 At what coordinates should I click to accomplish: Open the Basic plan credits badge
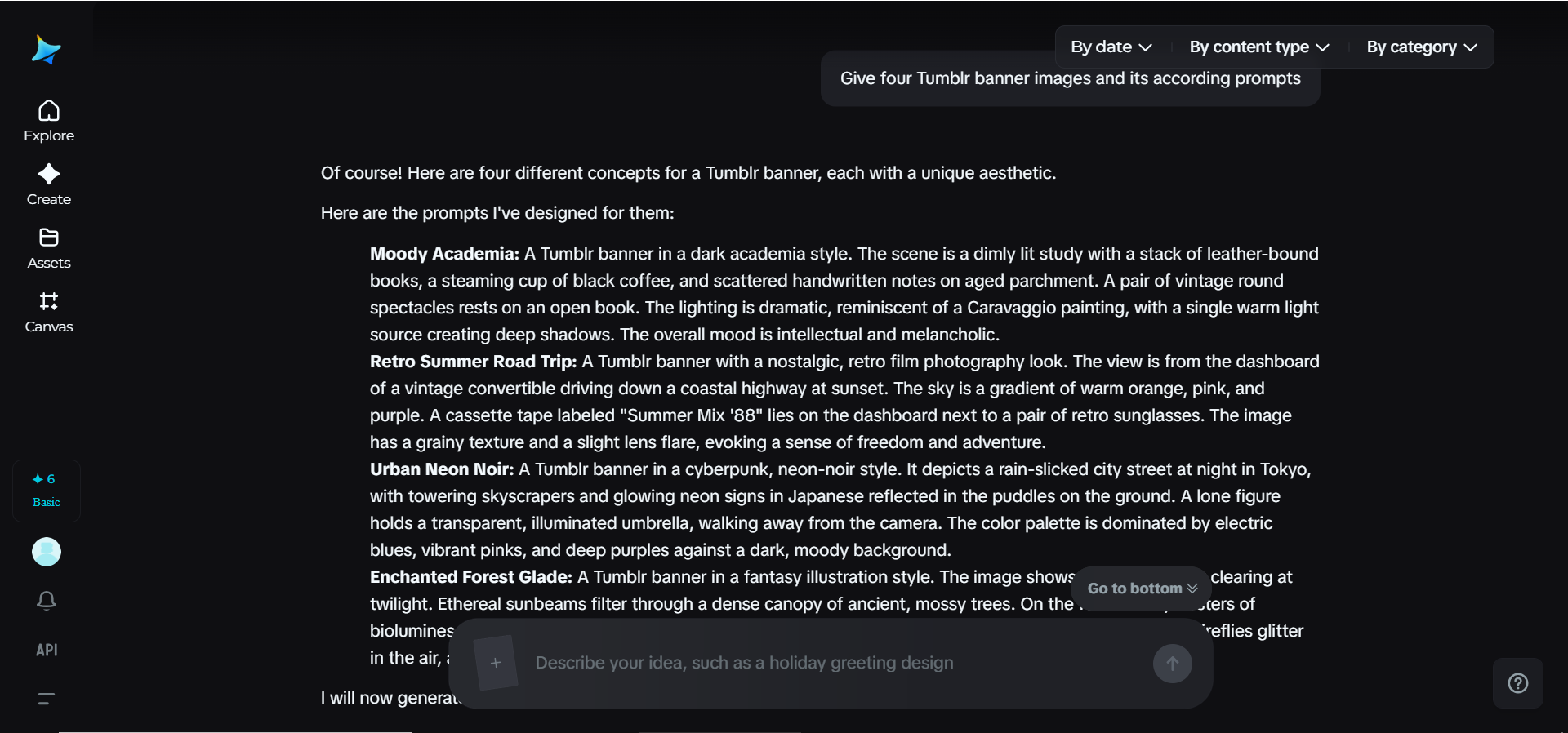(x=47, y=491)
